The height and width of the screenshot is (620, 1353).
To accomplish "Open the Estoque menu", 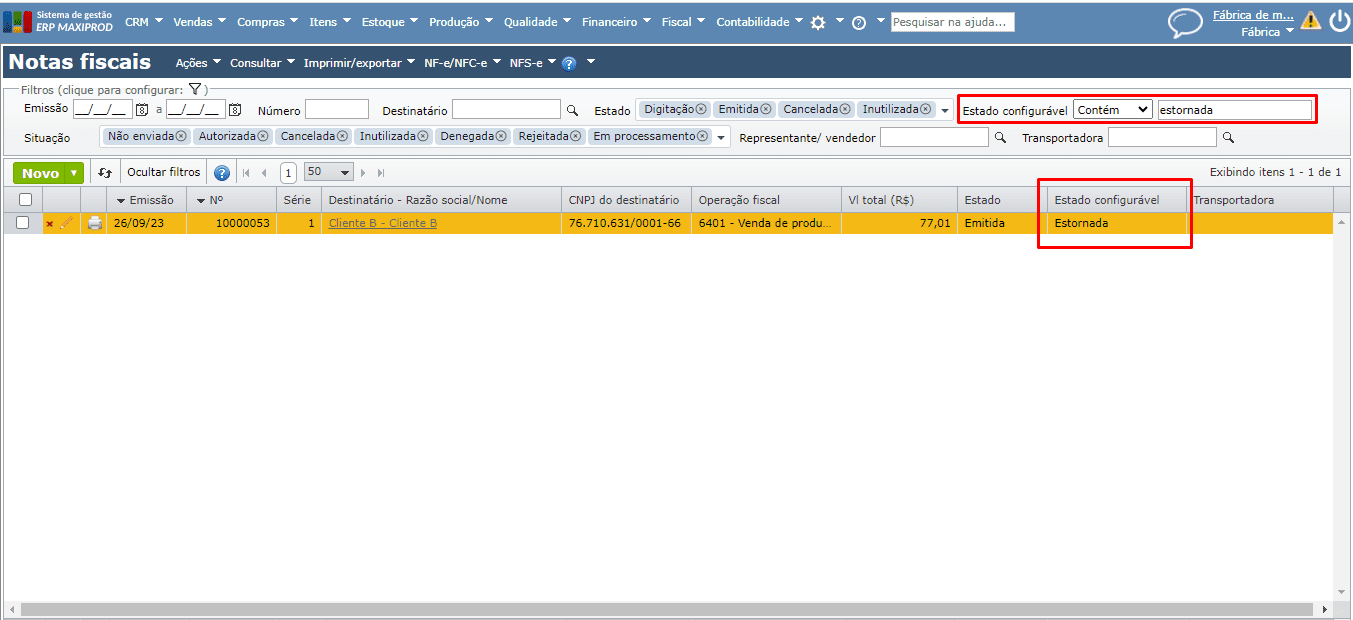I will (390, 22).
